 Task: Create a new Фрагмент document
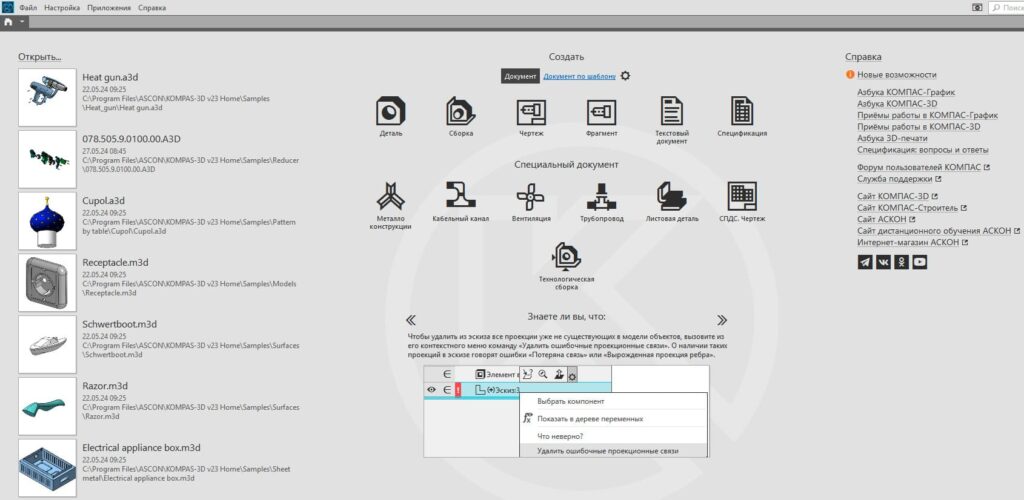[x=601, y=112]
